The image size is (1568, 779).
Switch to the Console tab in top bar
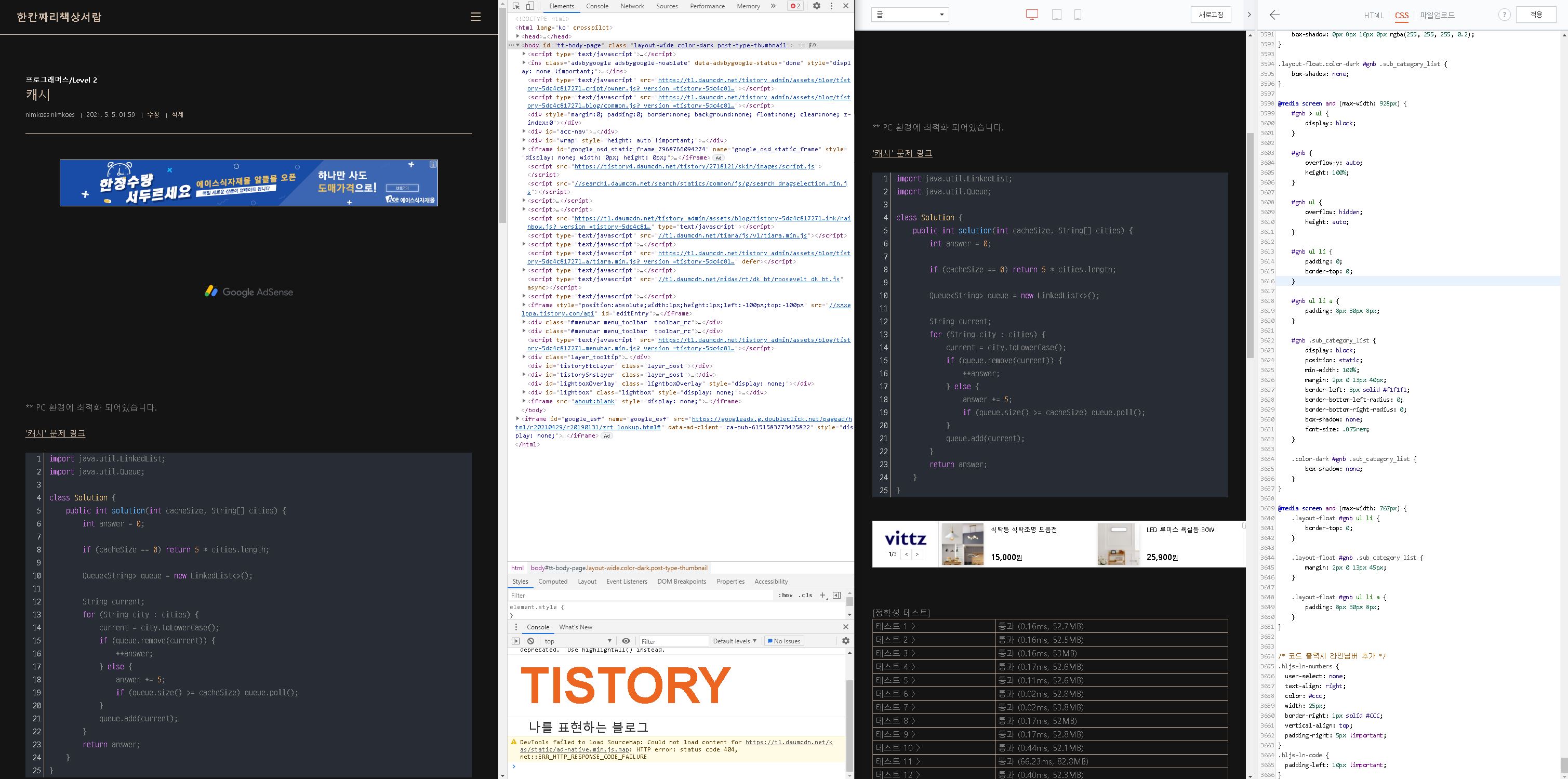click(597, 6)
